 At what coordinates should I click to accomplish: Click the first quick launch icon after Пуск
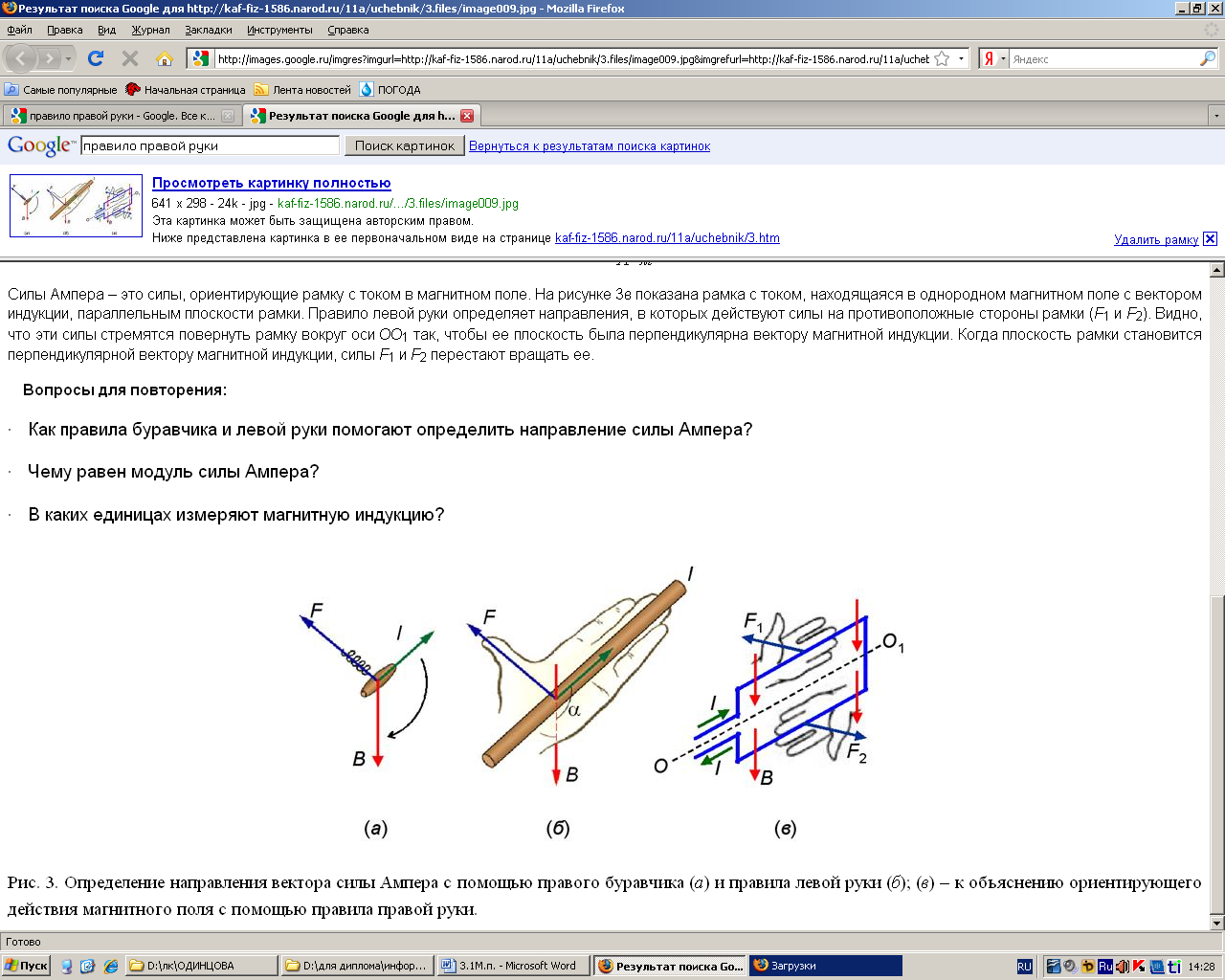[x=66, y=966]
